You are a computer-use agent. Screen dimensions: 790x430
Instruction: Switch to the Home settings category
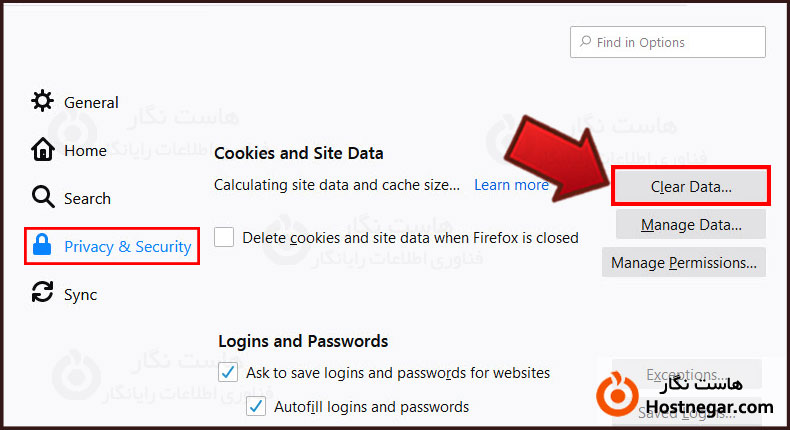tap(85, 150)
